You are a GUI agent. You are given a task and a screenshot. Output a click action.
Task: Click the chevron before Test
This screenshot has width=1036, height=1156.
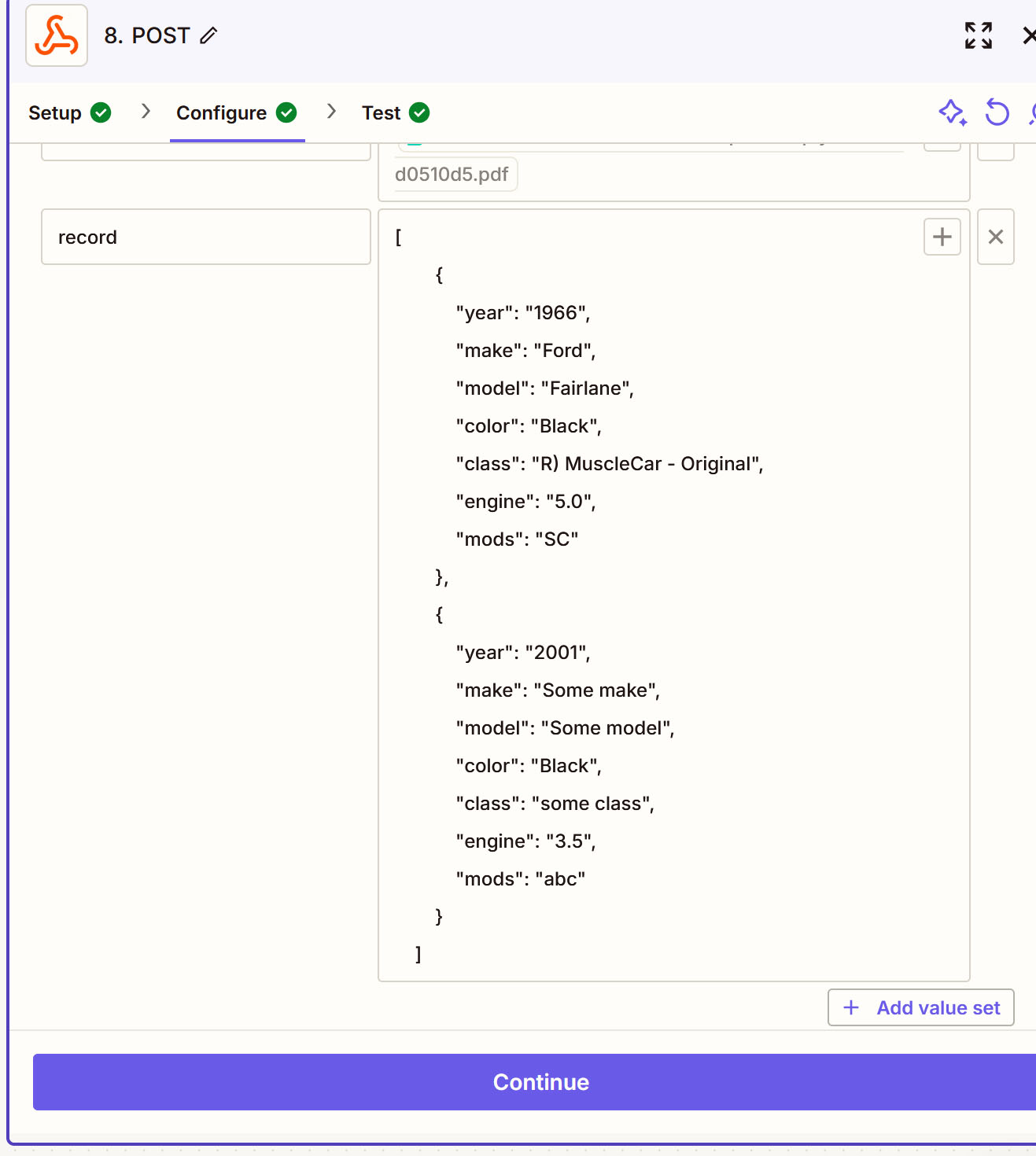[x=331, y=112]
